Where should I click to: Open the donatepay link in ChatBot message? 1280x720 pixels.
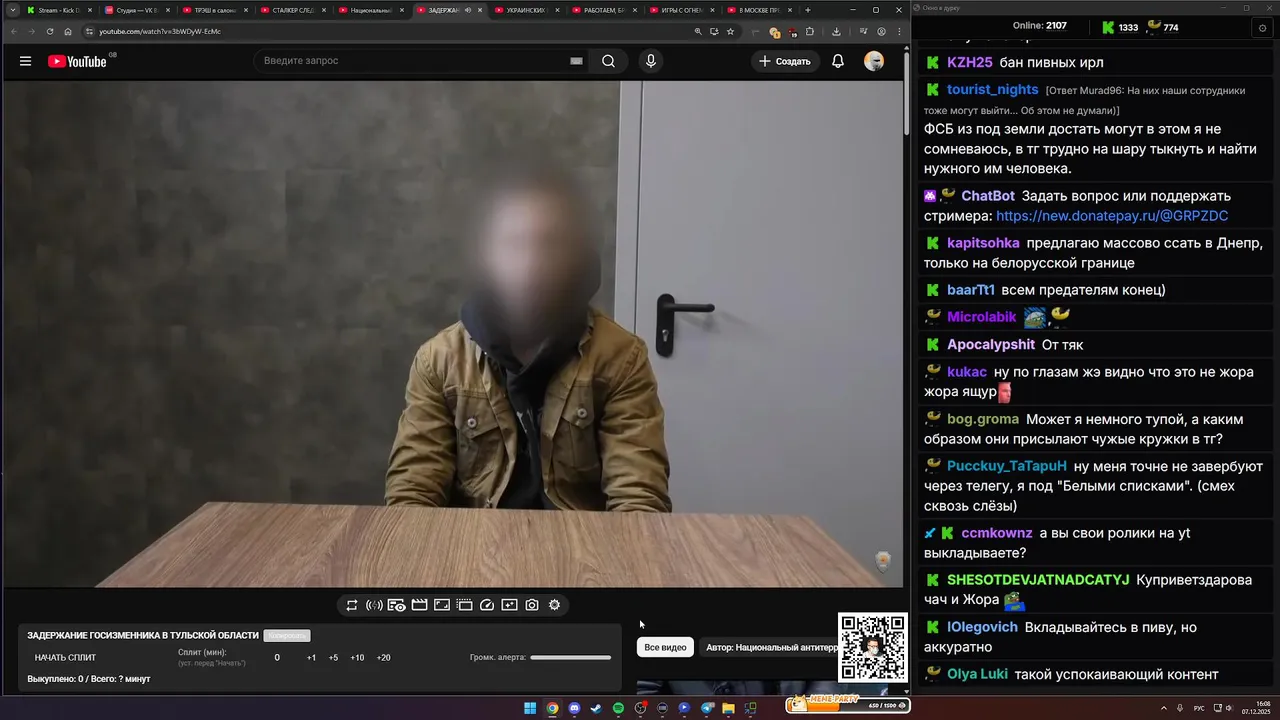(x=1112, y=216)
